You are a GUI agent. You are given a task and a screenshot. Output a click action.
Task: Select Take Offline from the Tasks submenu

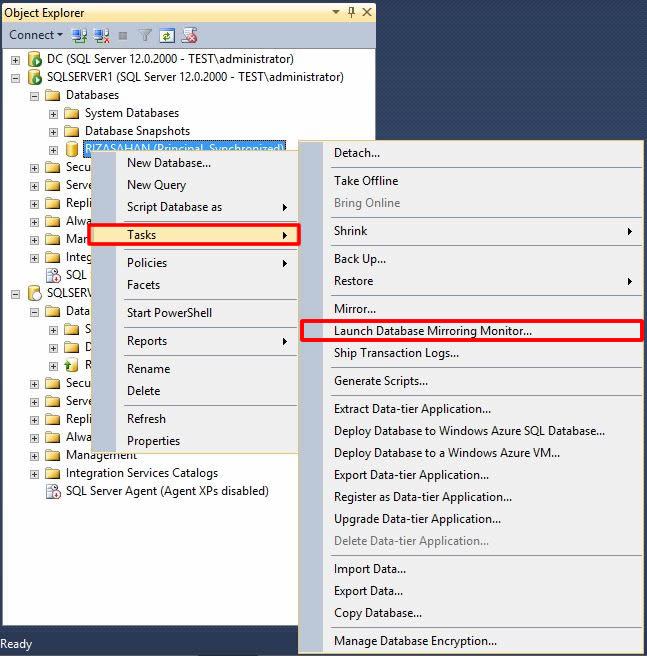pos(366,181)
